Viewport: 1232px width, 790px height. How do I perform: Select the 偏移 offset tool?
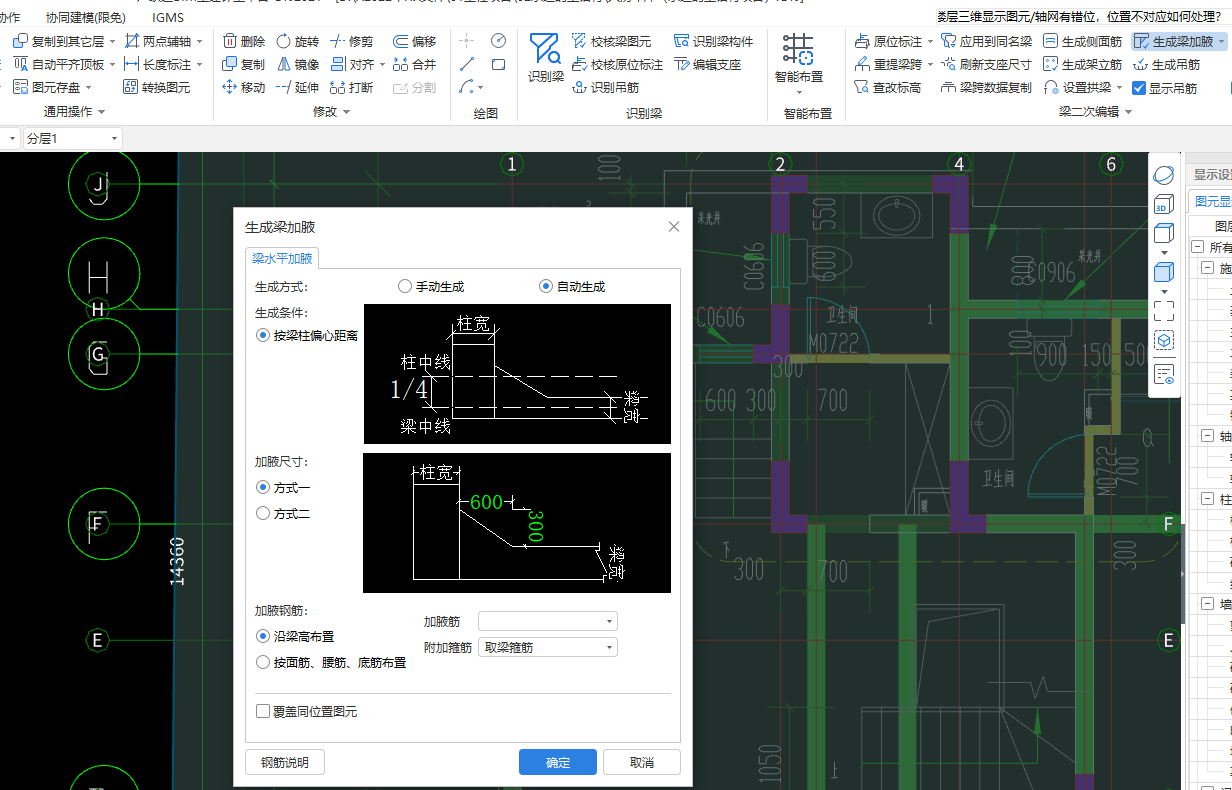click(x=414, y=41)
